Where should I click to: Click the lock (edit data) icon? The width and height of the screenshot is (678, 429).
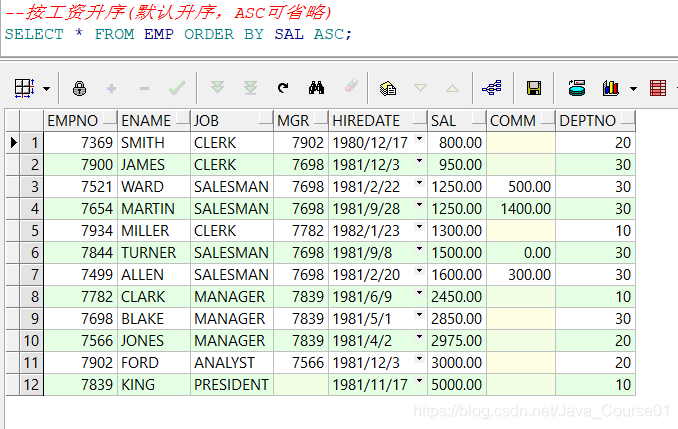point(79,89)
